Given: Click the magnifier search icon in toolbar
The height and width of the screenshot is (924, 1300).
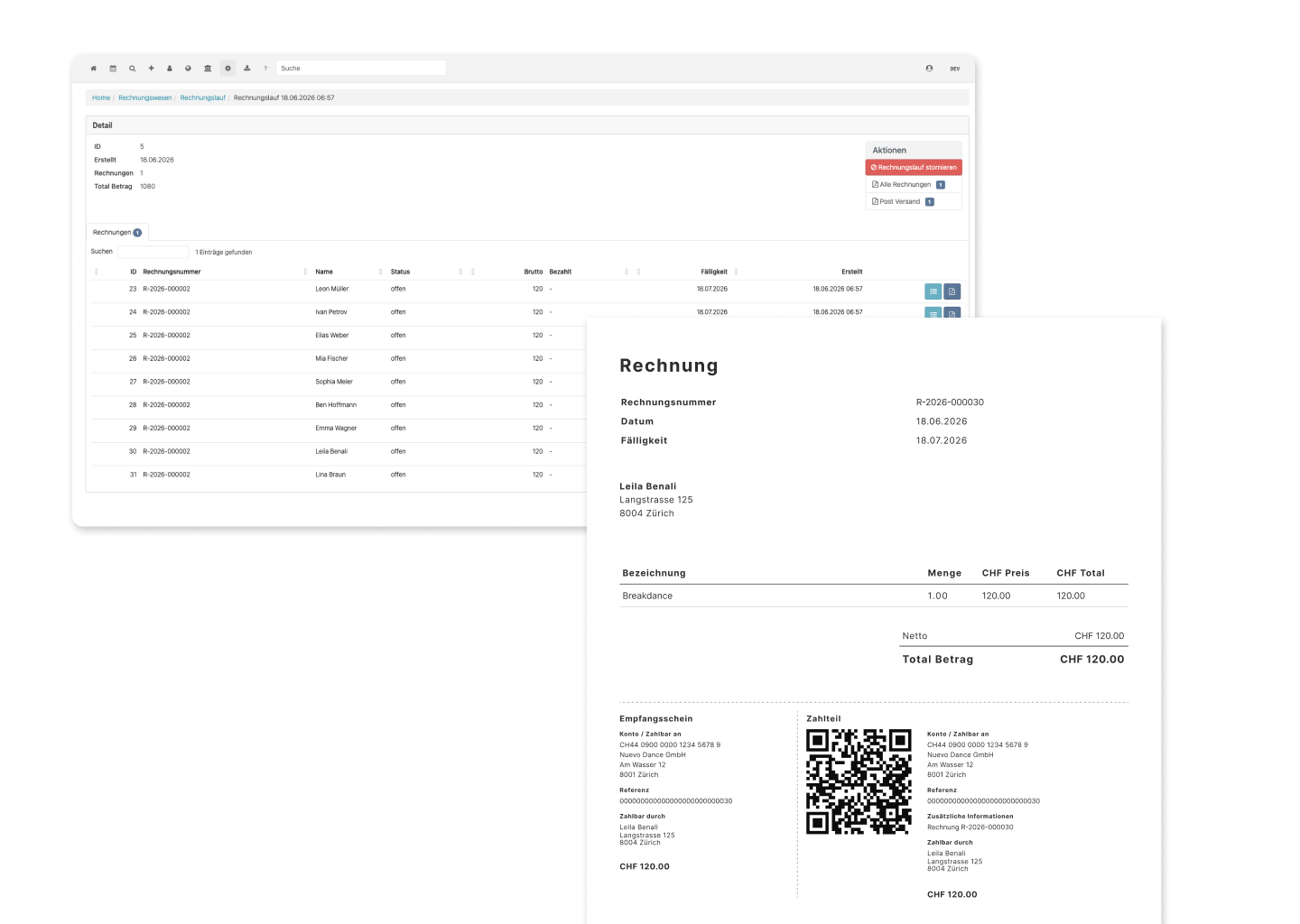Looking at the screenshot, I should click(x=132, y=69).
